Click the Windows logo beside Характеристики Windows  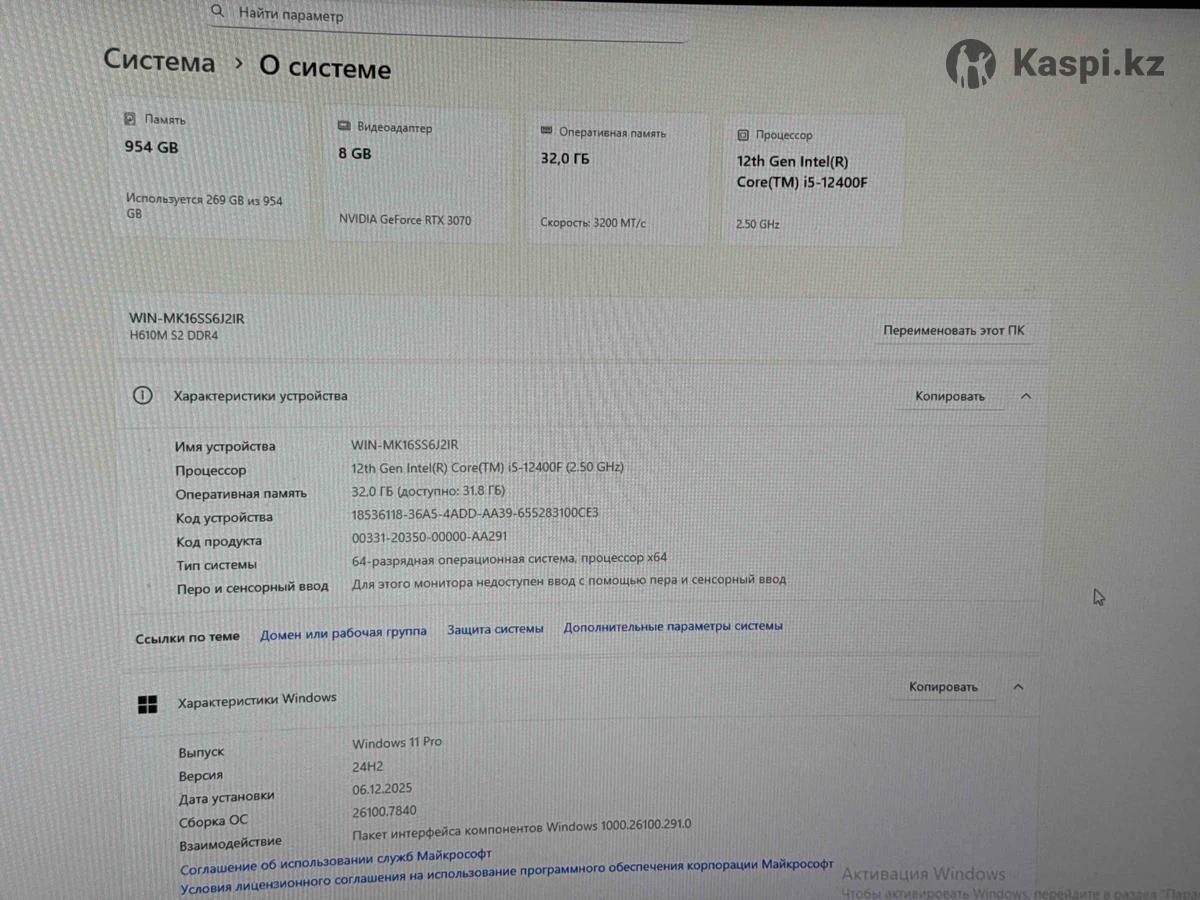pyautogui.click(x=147, y=704)
